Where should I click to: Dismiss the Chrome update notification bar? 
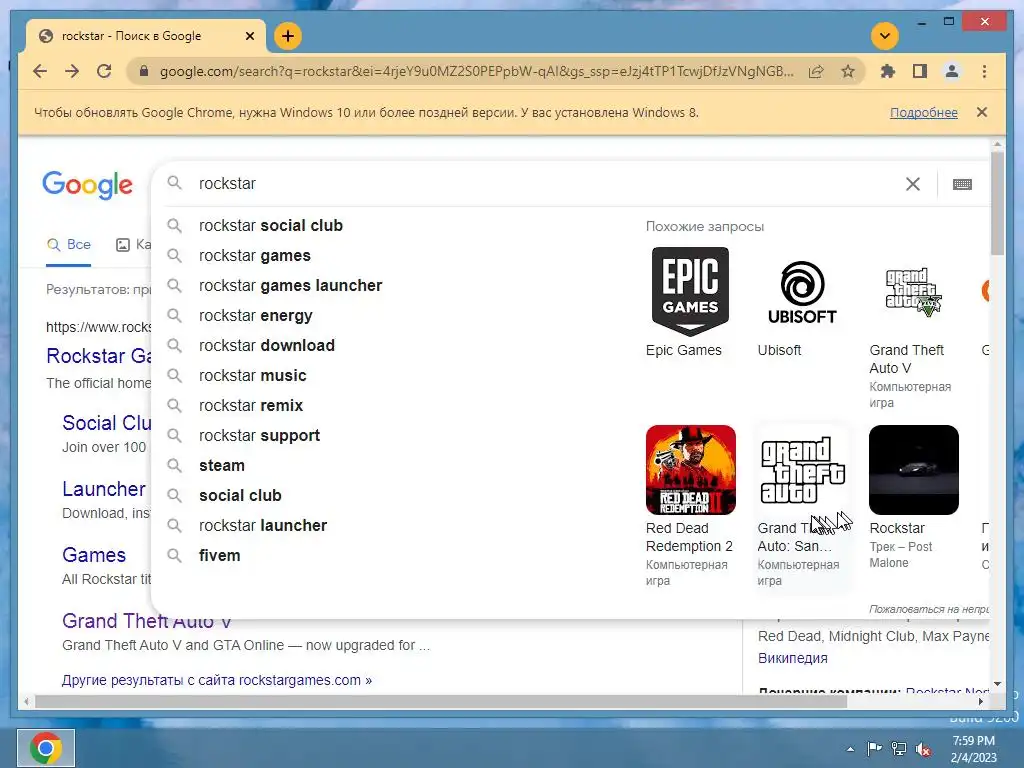coord(982,112)
